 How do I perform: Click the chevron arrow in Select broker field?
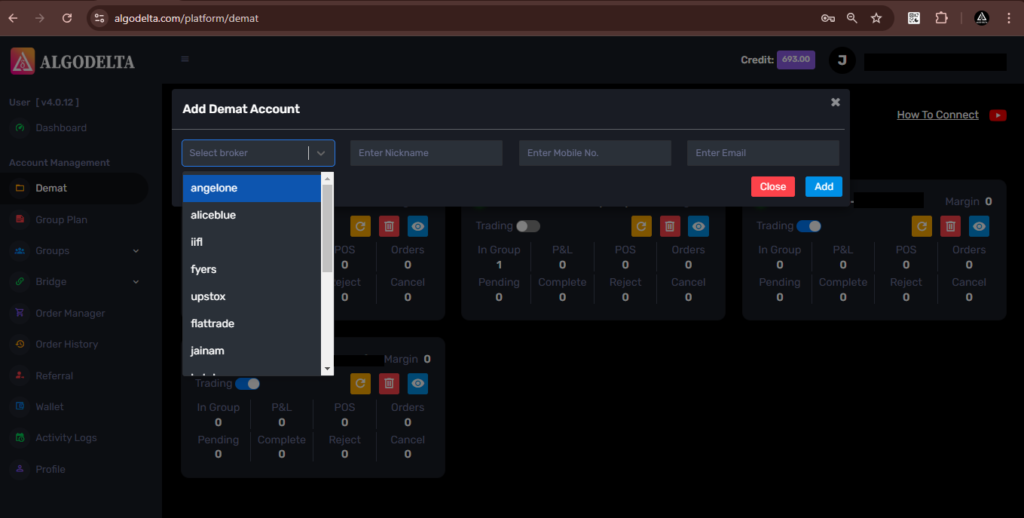coord(321,153)
